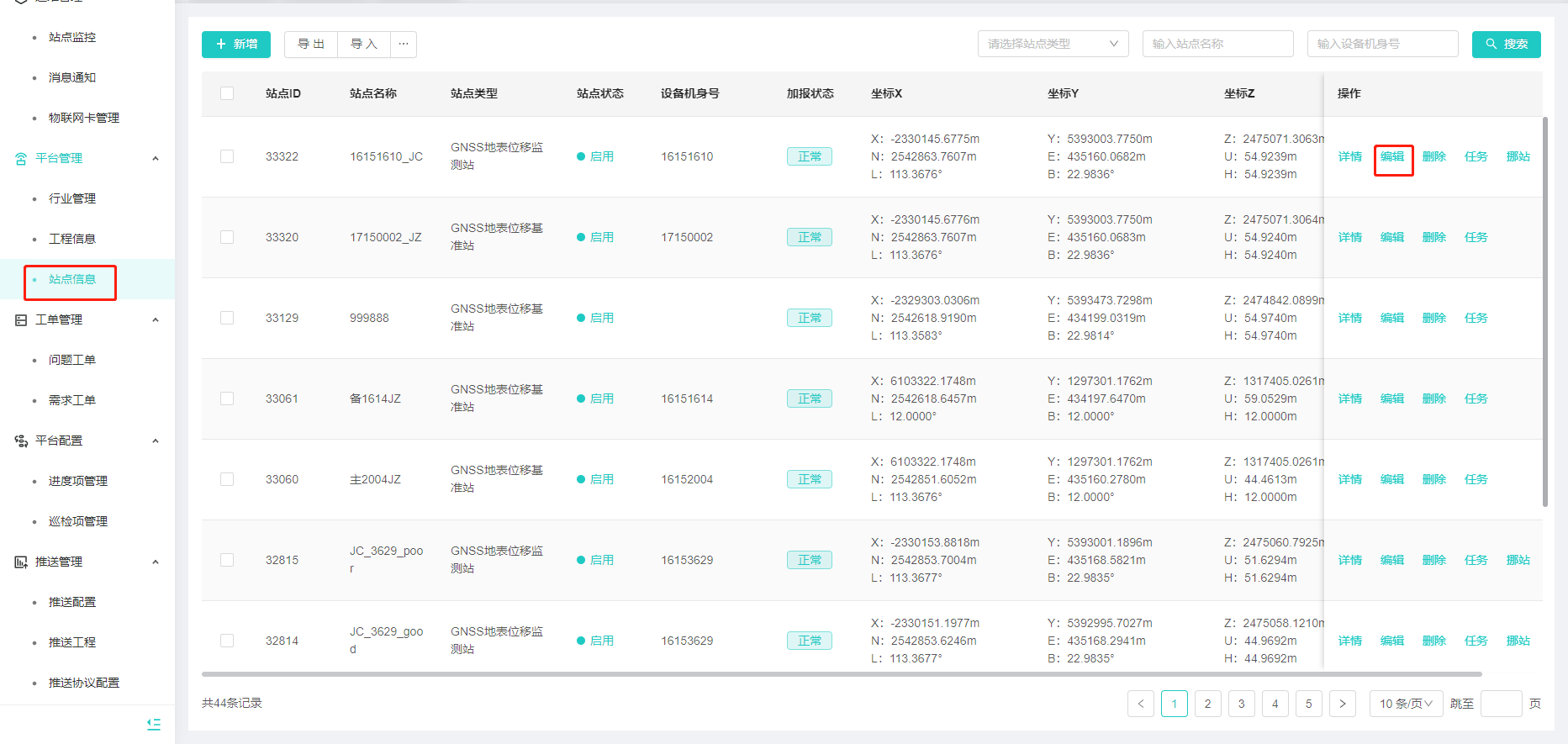Image resolution: width=1568 pixels, height=744 pixels.
Task: Select the checkbox for station 33129
Action: click(227, 318)
